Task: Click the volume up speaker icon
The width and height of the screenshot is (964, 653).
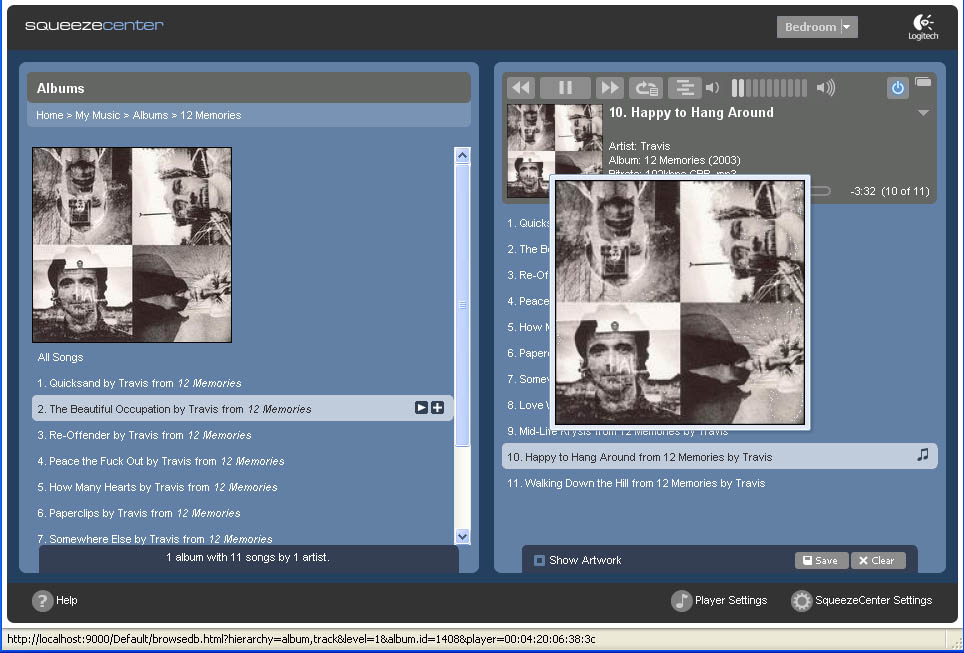Action: click(825, 88)
